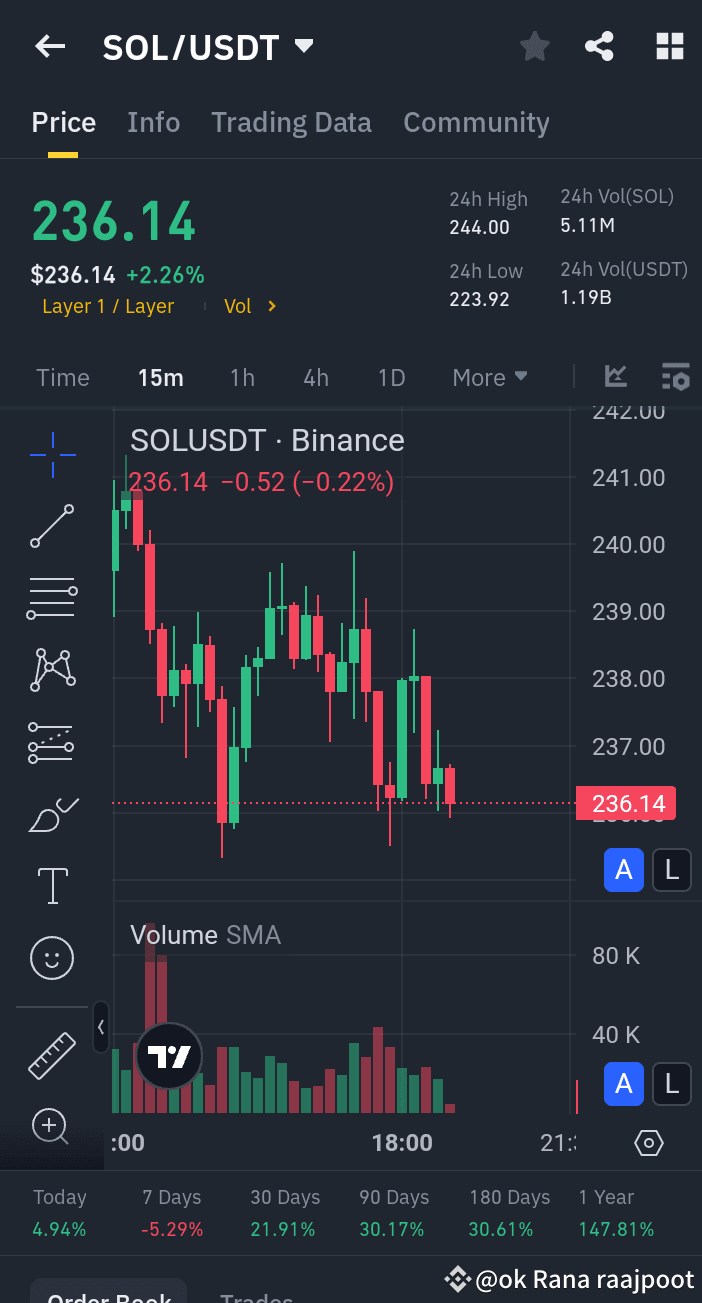Select the crosshair cursor tool
Image resolution: width=702 pixels, height=1303 pixels.
(x=52, y=455)
